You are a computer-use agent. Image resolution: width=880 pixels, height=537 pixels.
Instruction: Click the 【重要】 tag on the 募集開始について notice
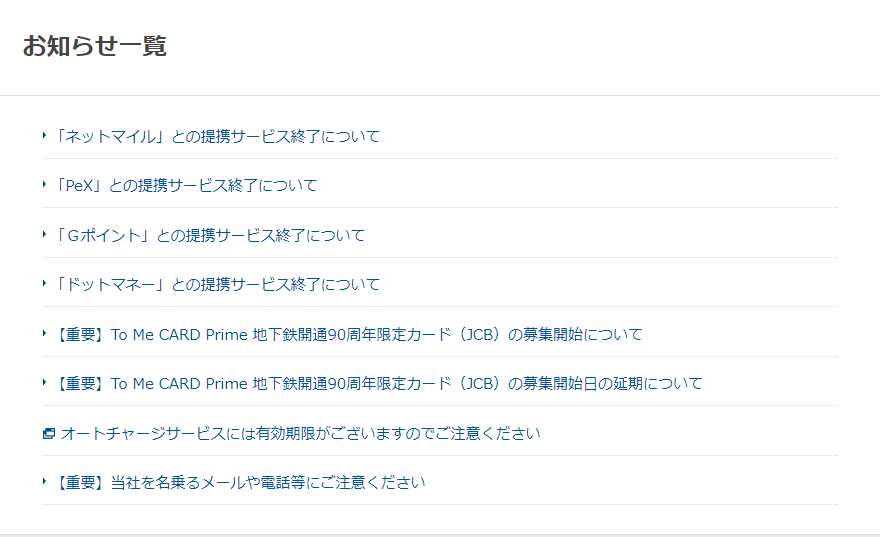tap(80, 334)
